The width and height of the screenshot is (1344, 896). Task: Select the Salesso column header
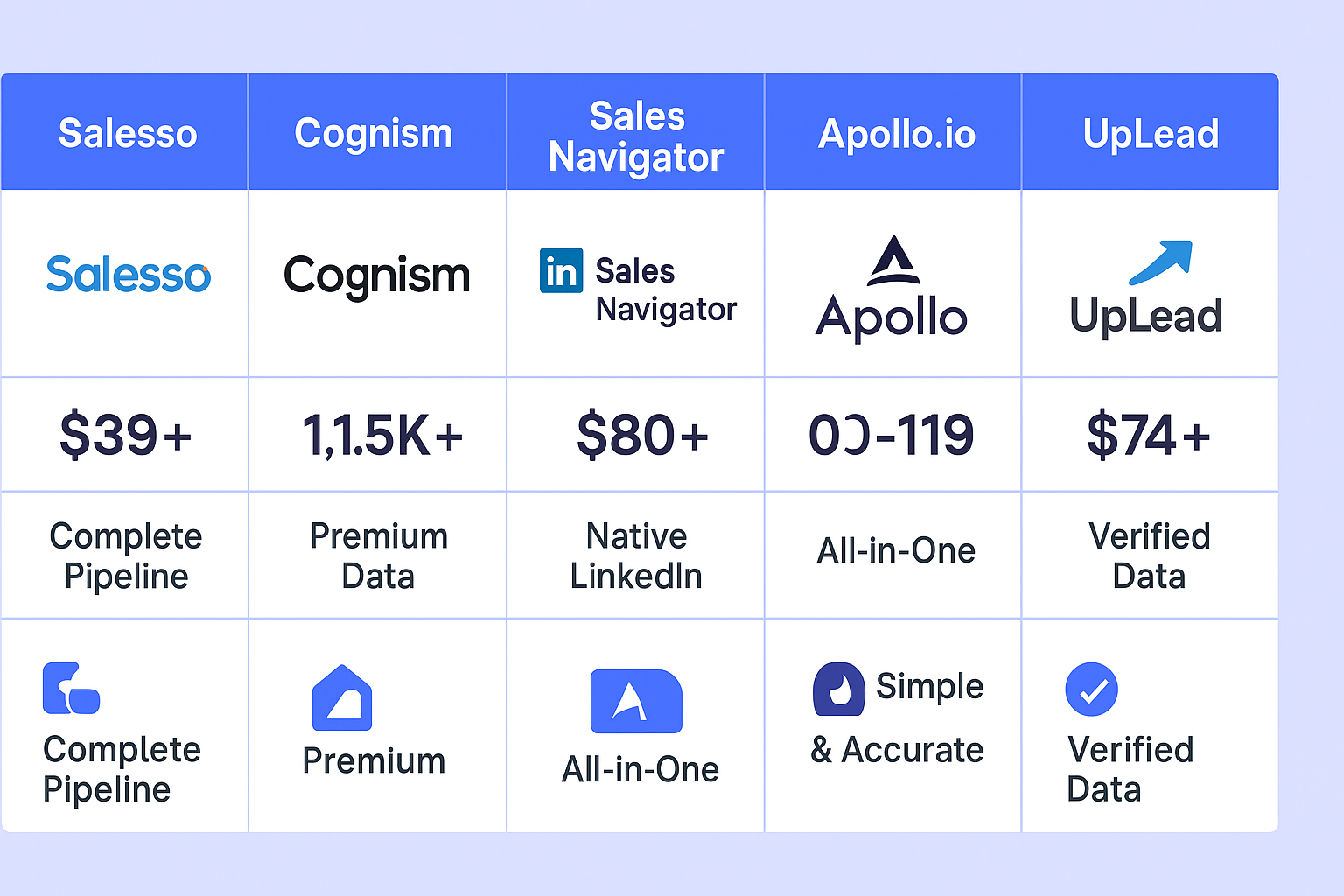click(125, 132)
